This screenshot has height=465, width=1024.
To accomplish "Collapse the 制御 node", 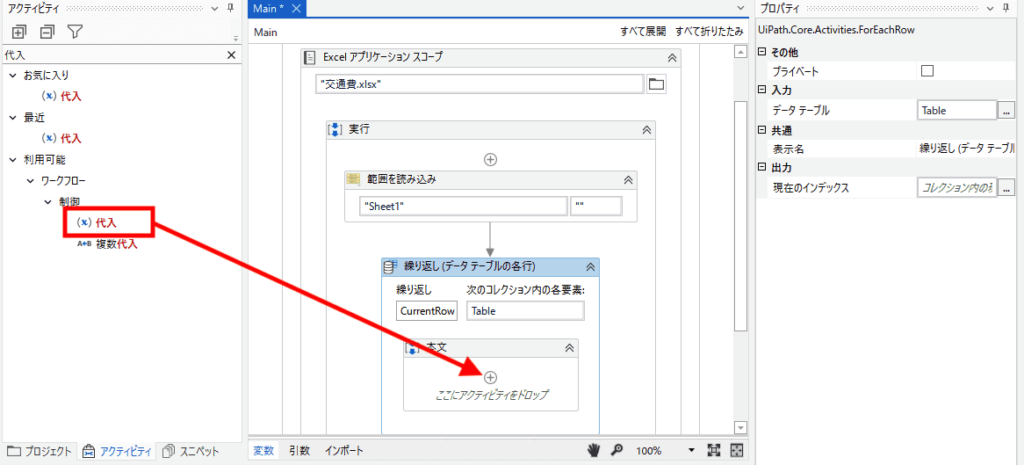I will [x=48, y=202].
